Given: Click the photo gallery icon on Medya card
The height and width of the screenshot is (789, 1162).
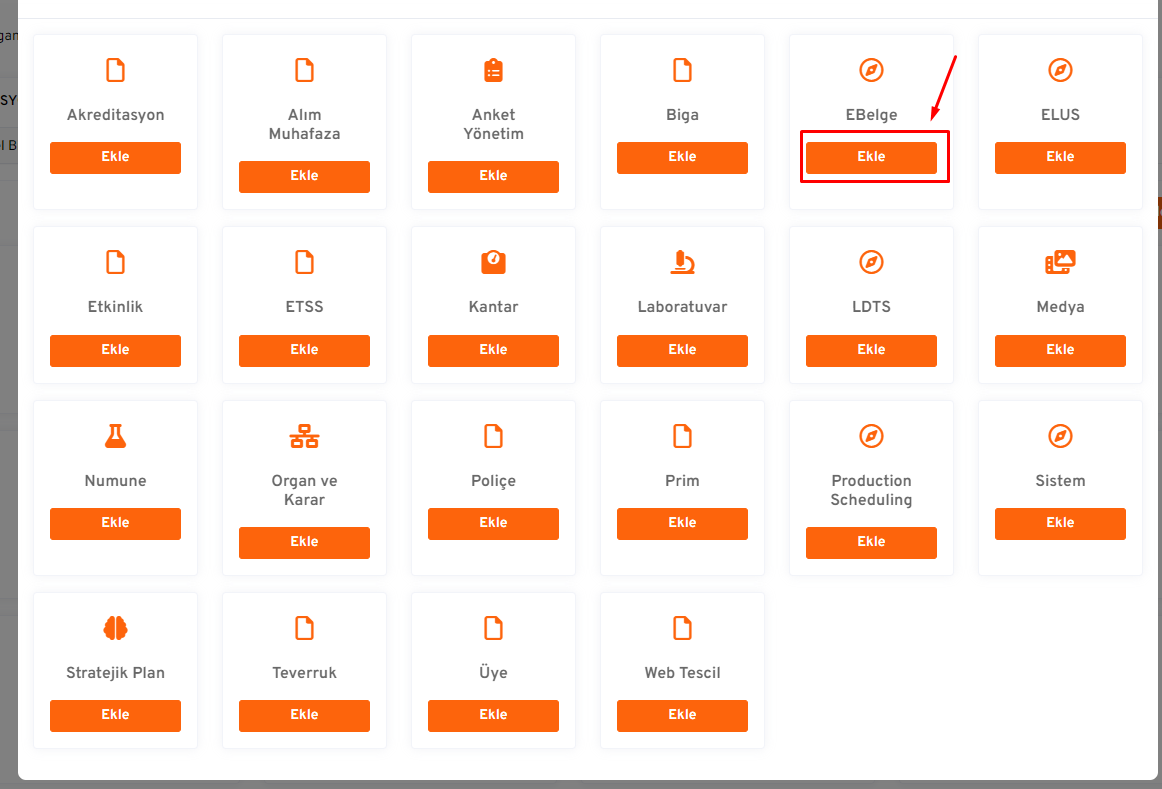Looking at the screenshot, I should [1060, 262].
